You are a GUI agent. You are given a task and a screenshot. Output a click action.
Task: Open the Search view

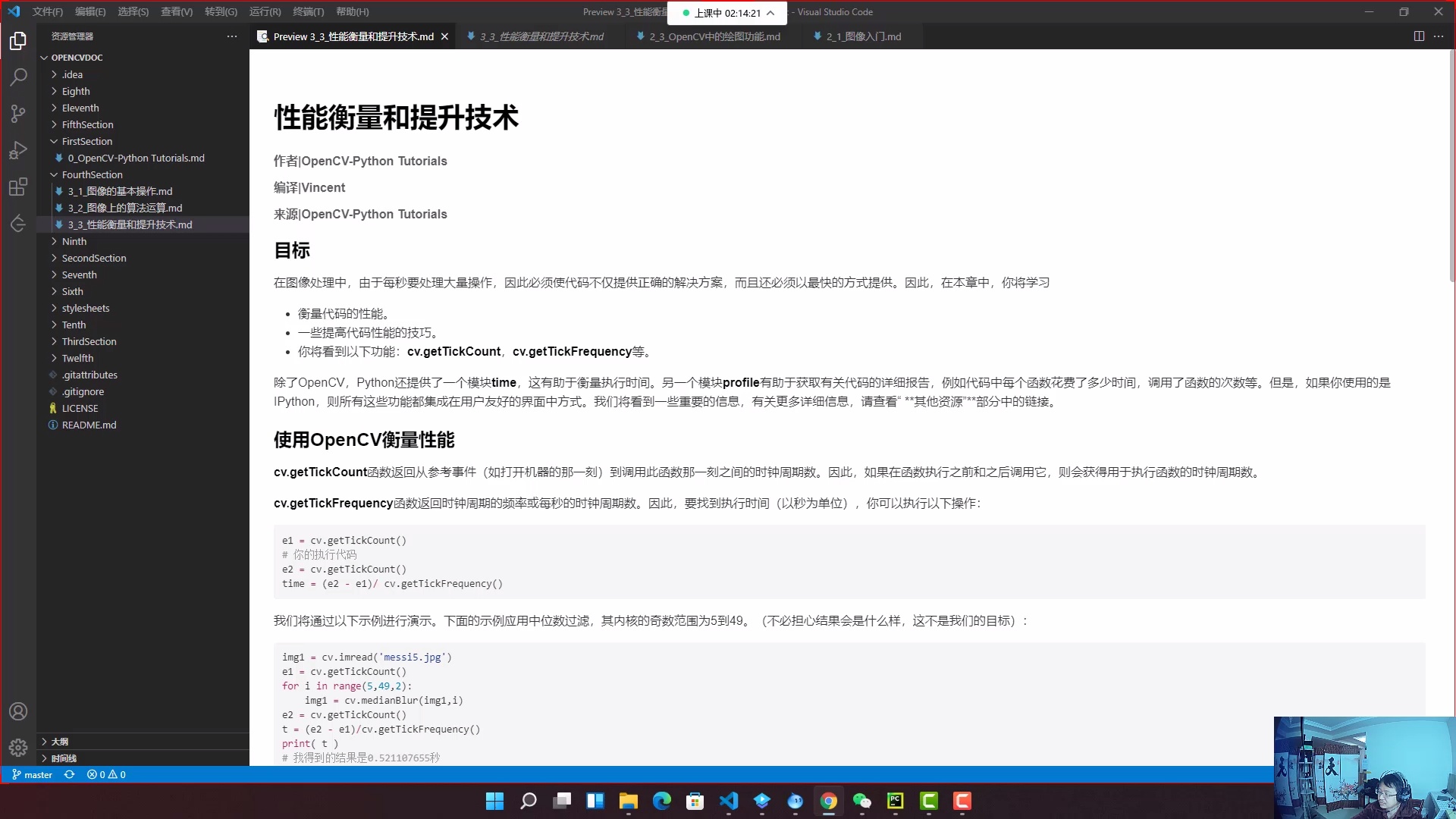(18, 77)
